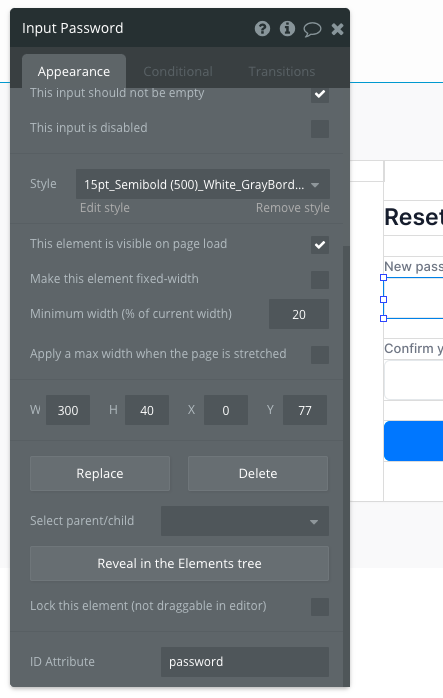Click the Remove style link
Screen dimensions: 443x698
293,208
